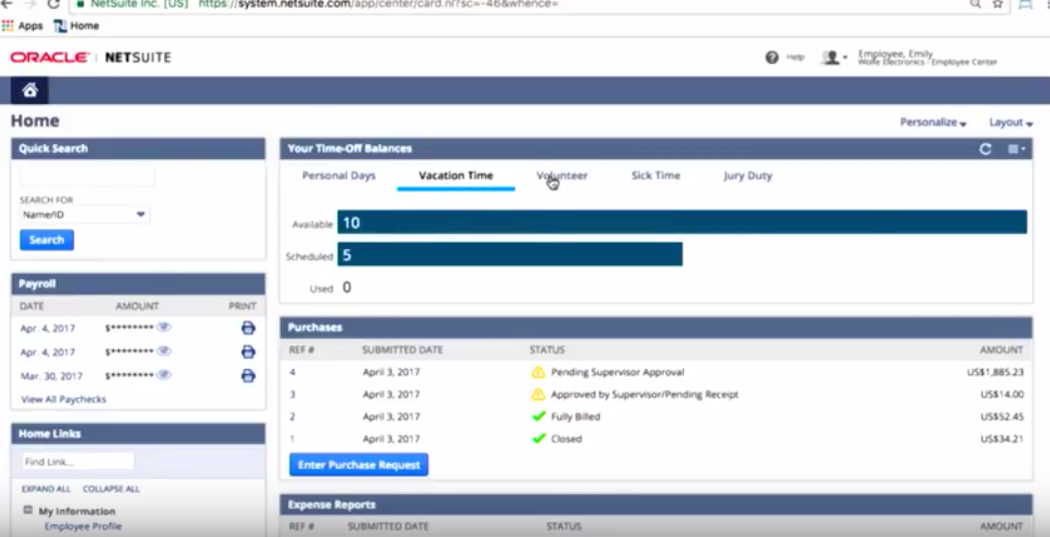Unmask the Mar. 30, 2017 paycheck amount
Image resolution: width=1050 pixels, height=537 pixels.
164,375
